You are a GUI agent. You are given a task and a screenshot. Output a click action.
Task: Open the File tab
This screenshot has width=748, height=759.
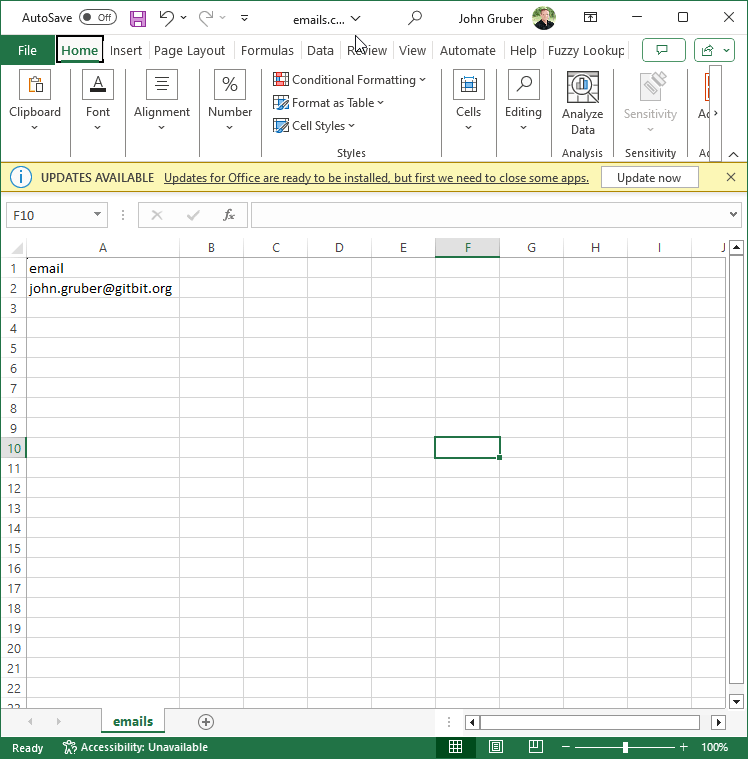point(28,50)
